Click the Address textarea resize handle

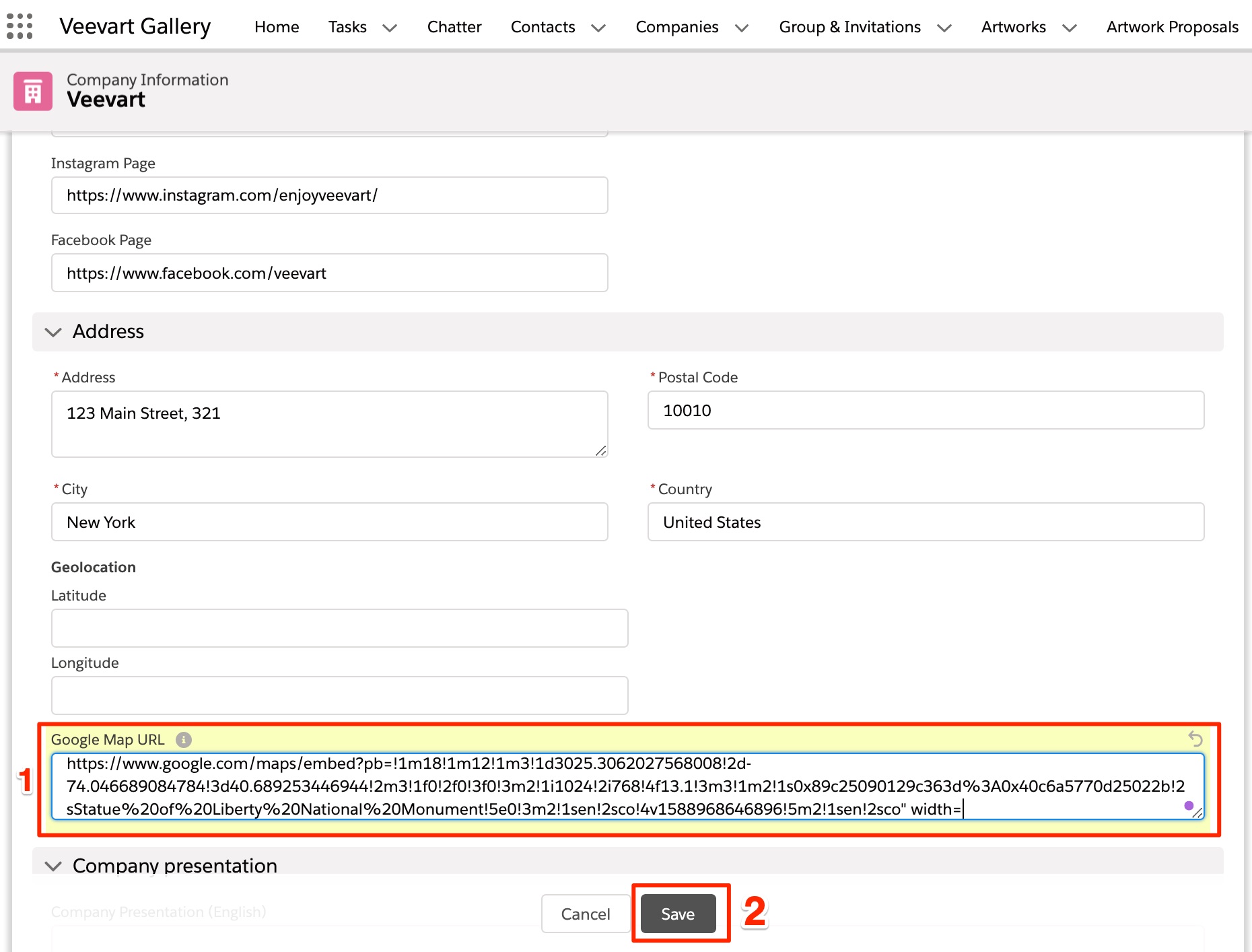(600, 450)
